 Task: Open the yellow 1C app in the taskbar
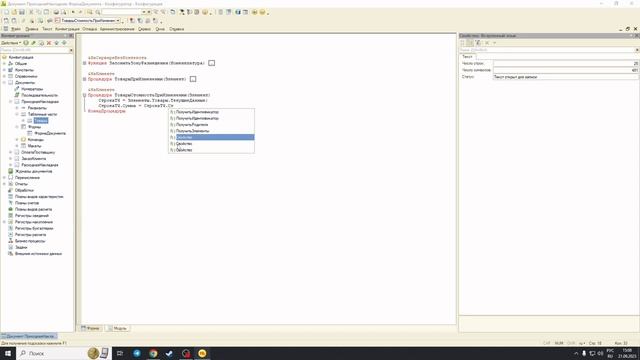(202, 353)
